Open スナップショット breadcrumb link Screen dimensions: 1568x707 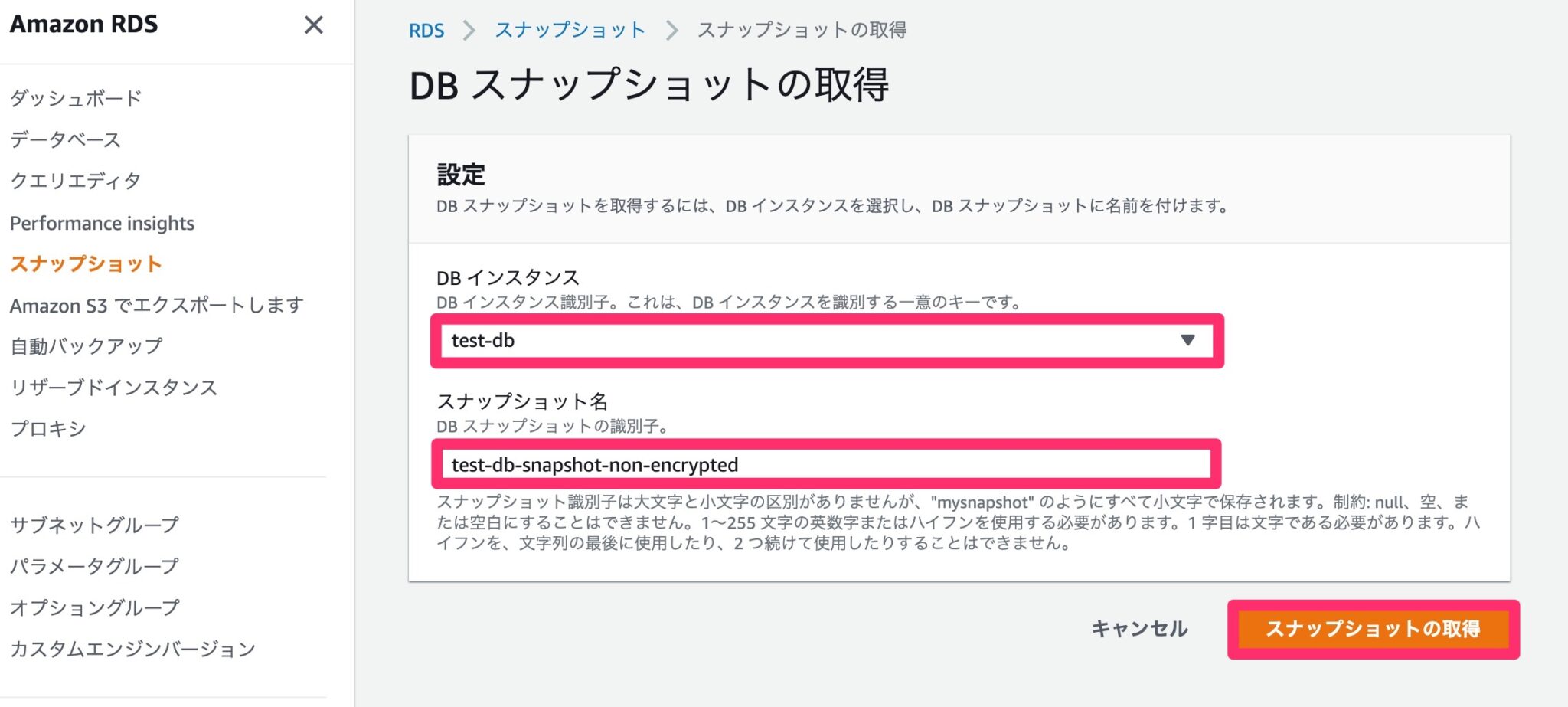pos(570,31)
